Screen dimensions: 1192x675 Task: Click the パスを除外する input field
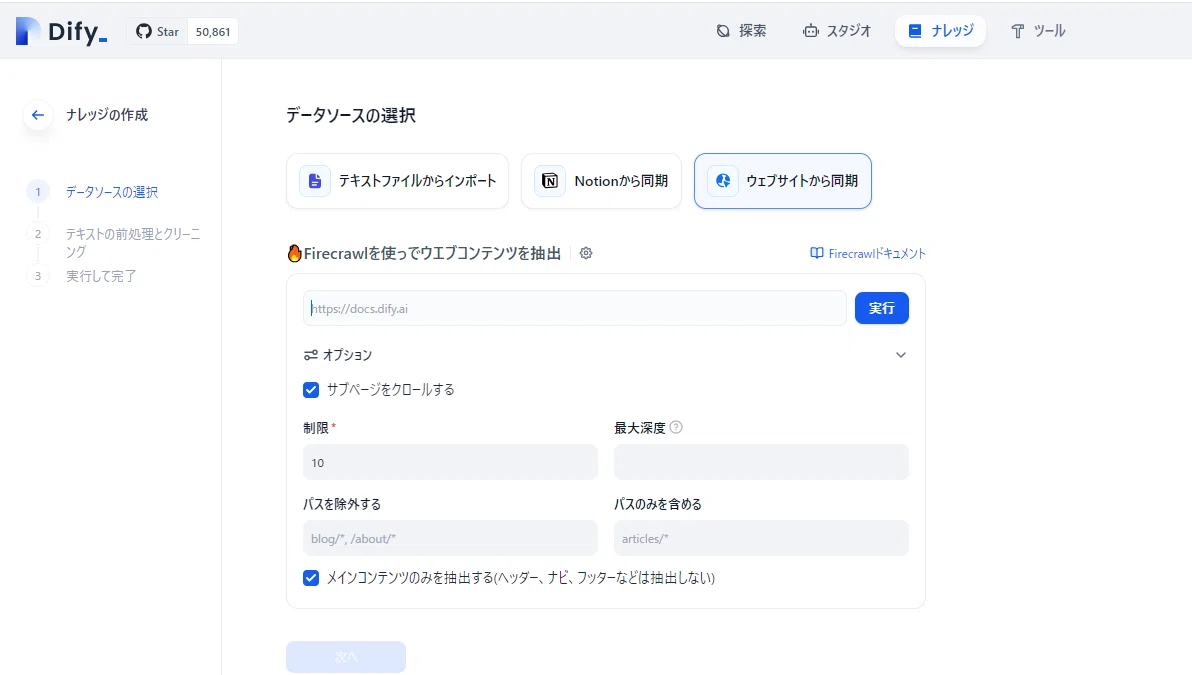click(x=450, y=538)
